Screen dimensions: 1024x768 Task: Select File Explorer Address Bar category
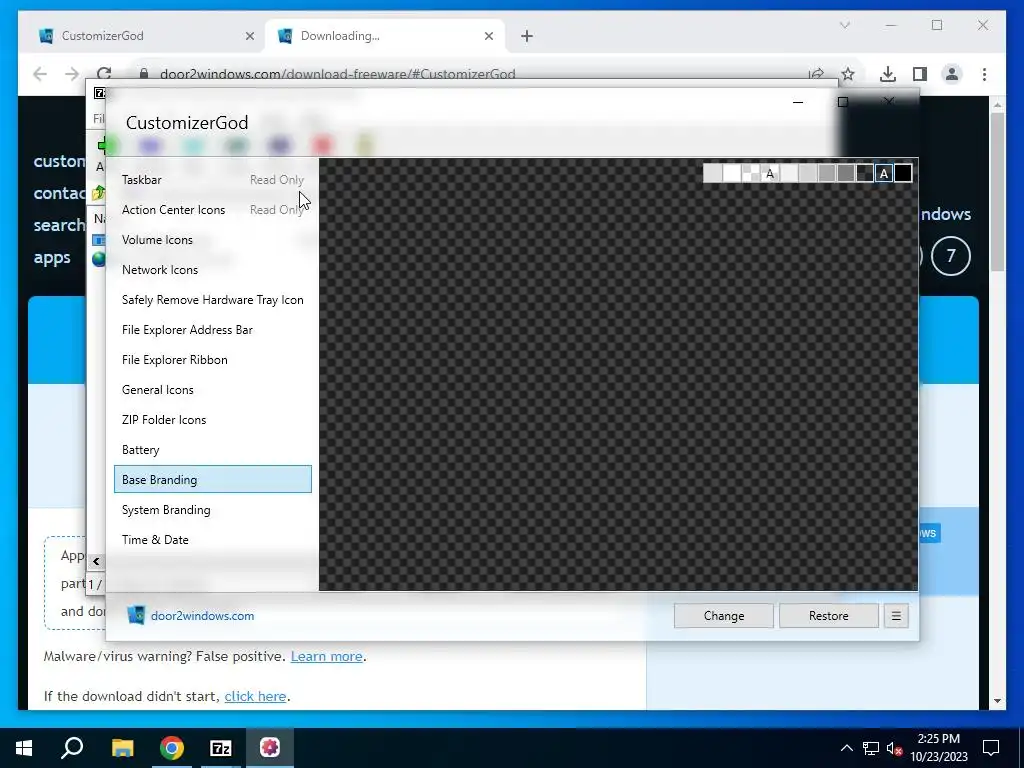pyautogui.click(x=213, y=330)
